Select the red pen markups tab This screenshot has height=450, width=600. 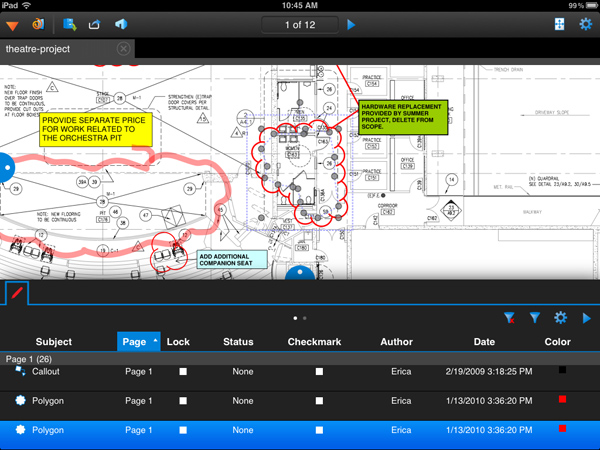[17, 293]
